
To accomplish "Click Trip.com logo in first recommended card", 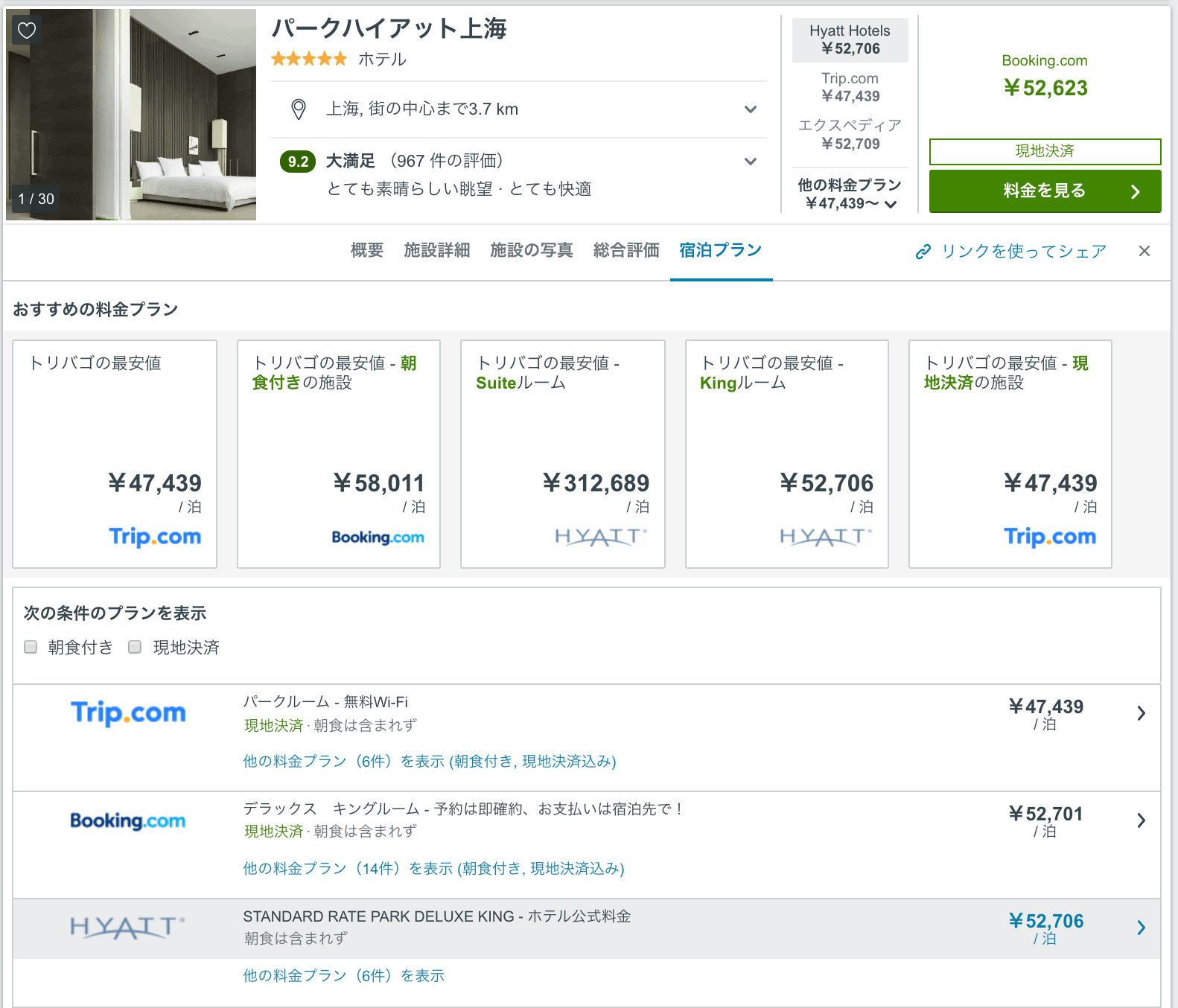I will [x=156, y=537].
